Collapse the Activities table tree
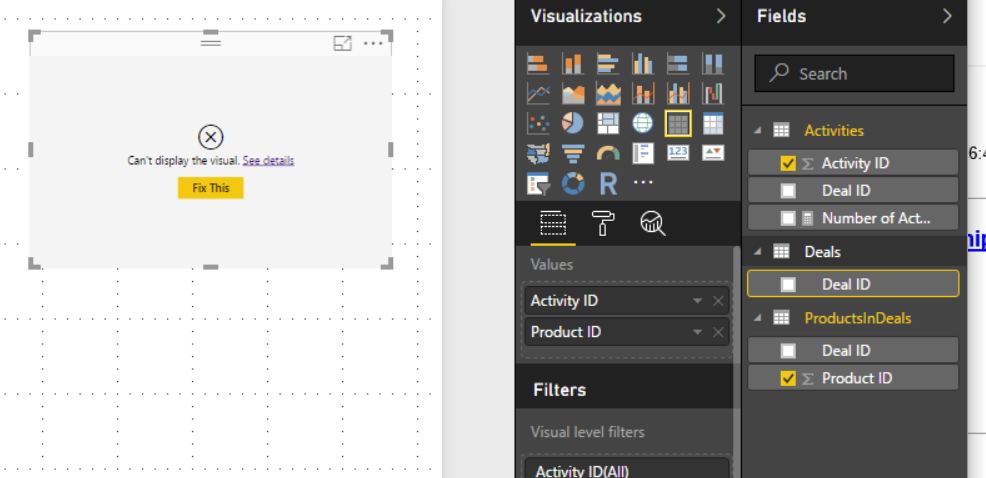The image size is (986, 478). [x=758, y=131]
